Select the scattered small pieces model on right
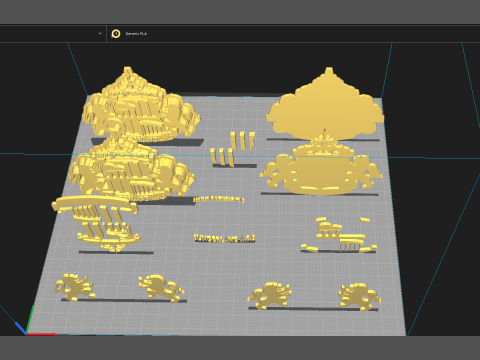Viewport: 480px width, 360px height. tap(339, 235)
